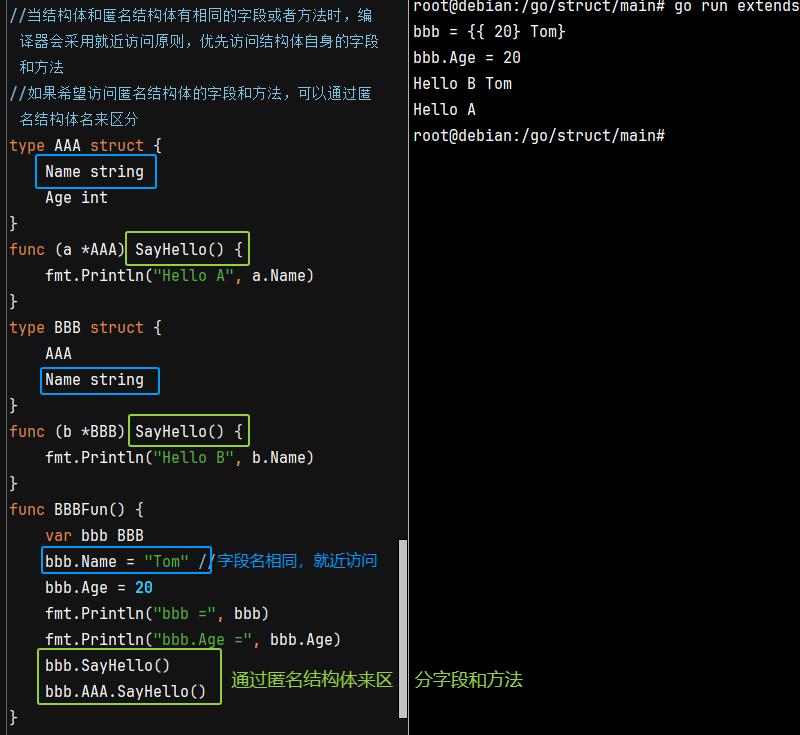Click the terminal prompt on the last line
The height and width of the screenshot is (735, 800).
[x=539, y=135]
